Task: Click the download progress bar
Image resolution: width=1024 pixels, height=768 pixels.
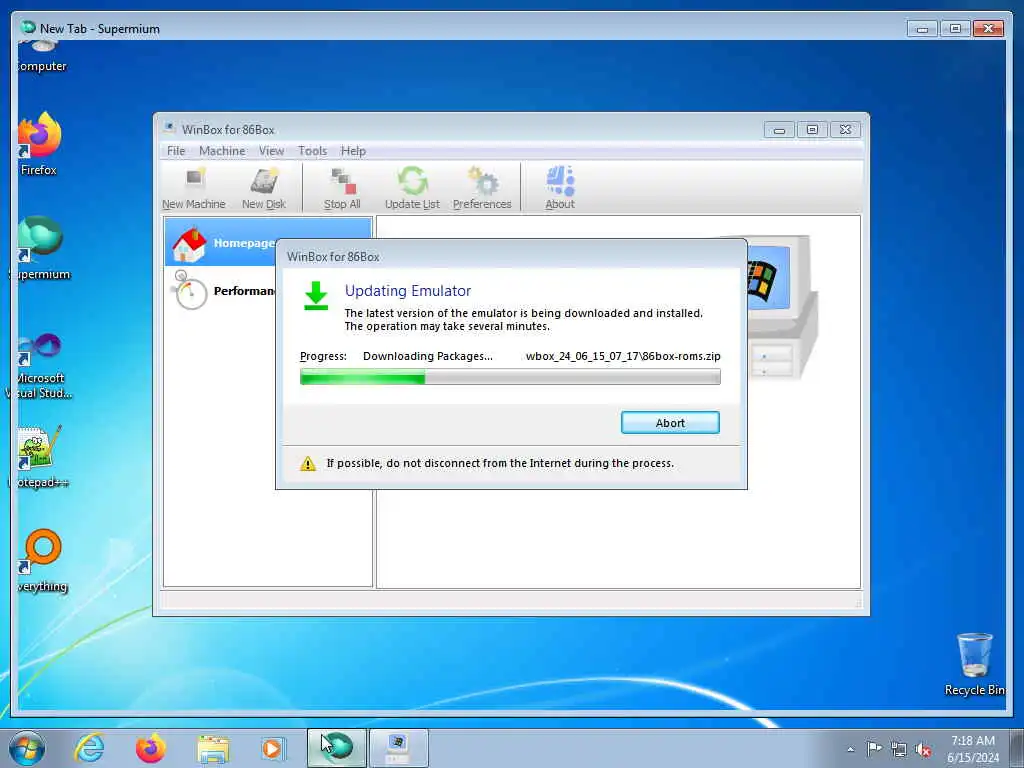Action: tap(510, 377)
